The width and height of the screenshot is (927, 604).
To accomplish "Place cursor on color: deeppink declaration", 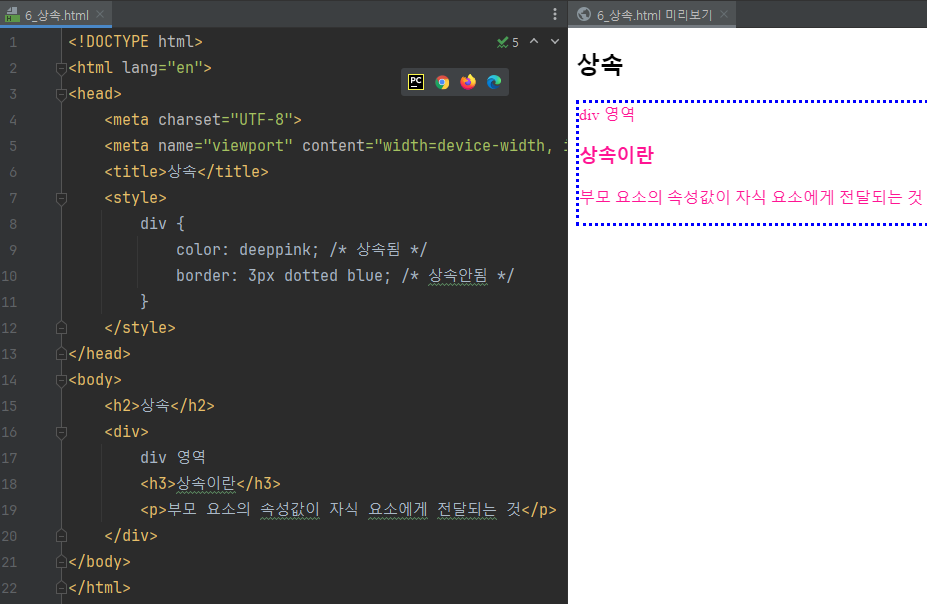I will click(247, 250).
